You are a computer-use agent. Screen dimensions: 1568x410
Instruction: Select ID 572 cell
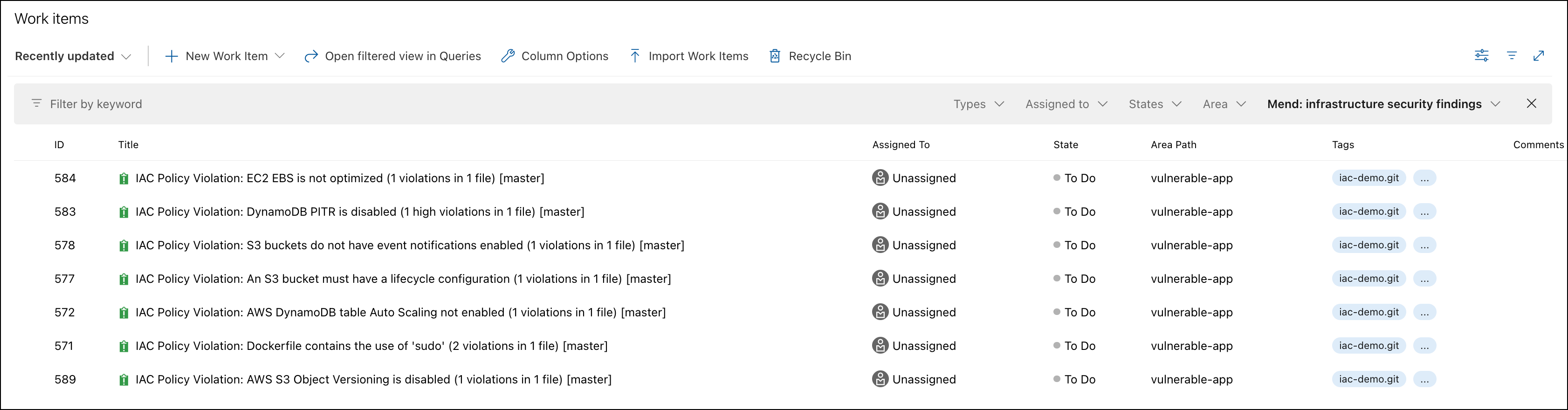64,312
